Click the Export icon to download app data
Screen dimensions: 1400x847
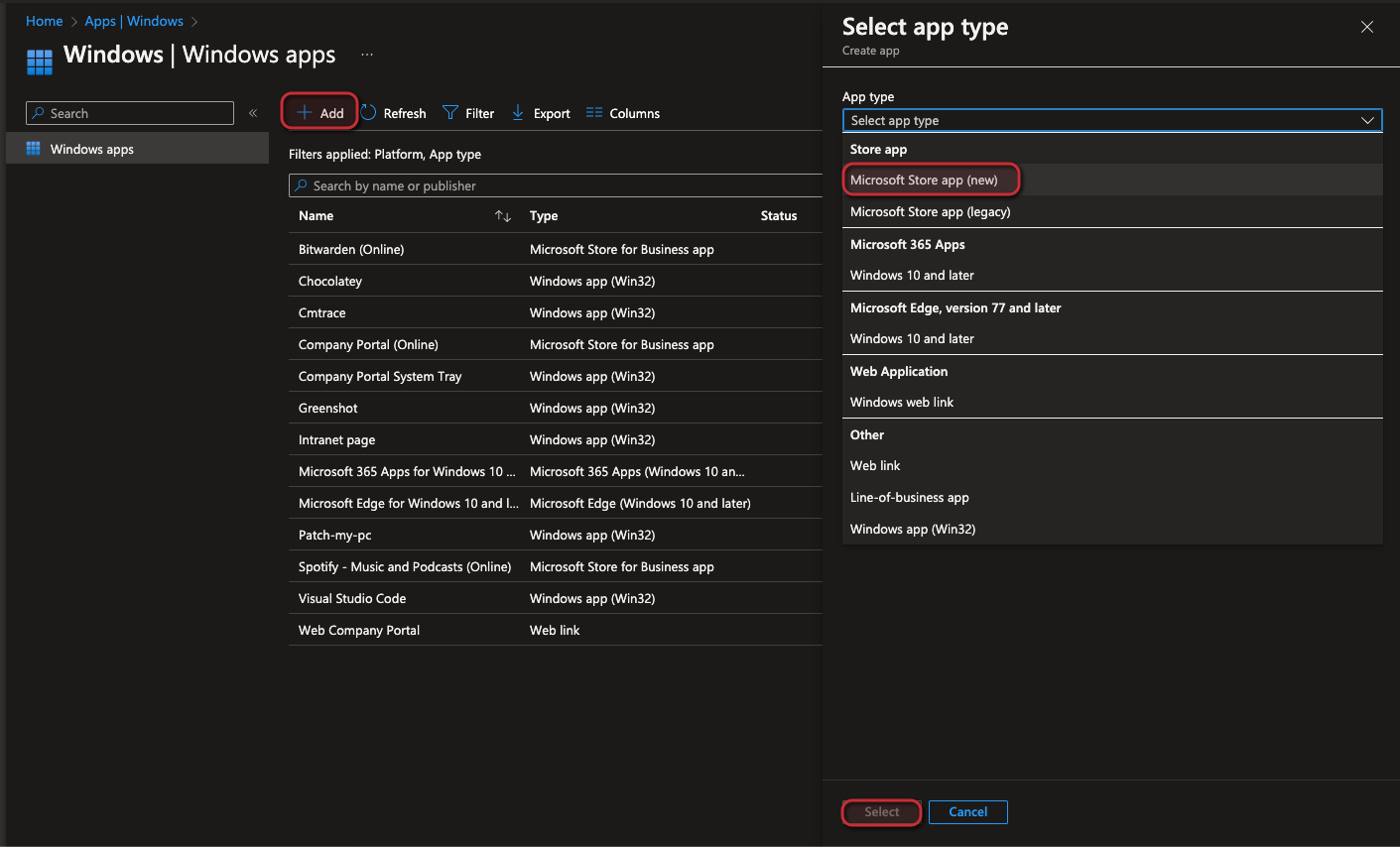(x=517, y=112)
